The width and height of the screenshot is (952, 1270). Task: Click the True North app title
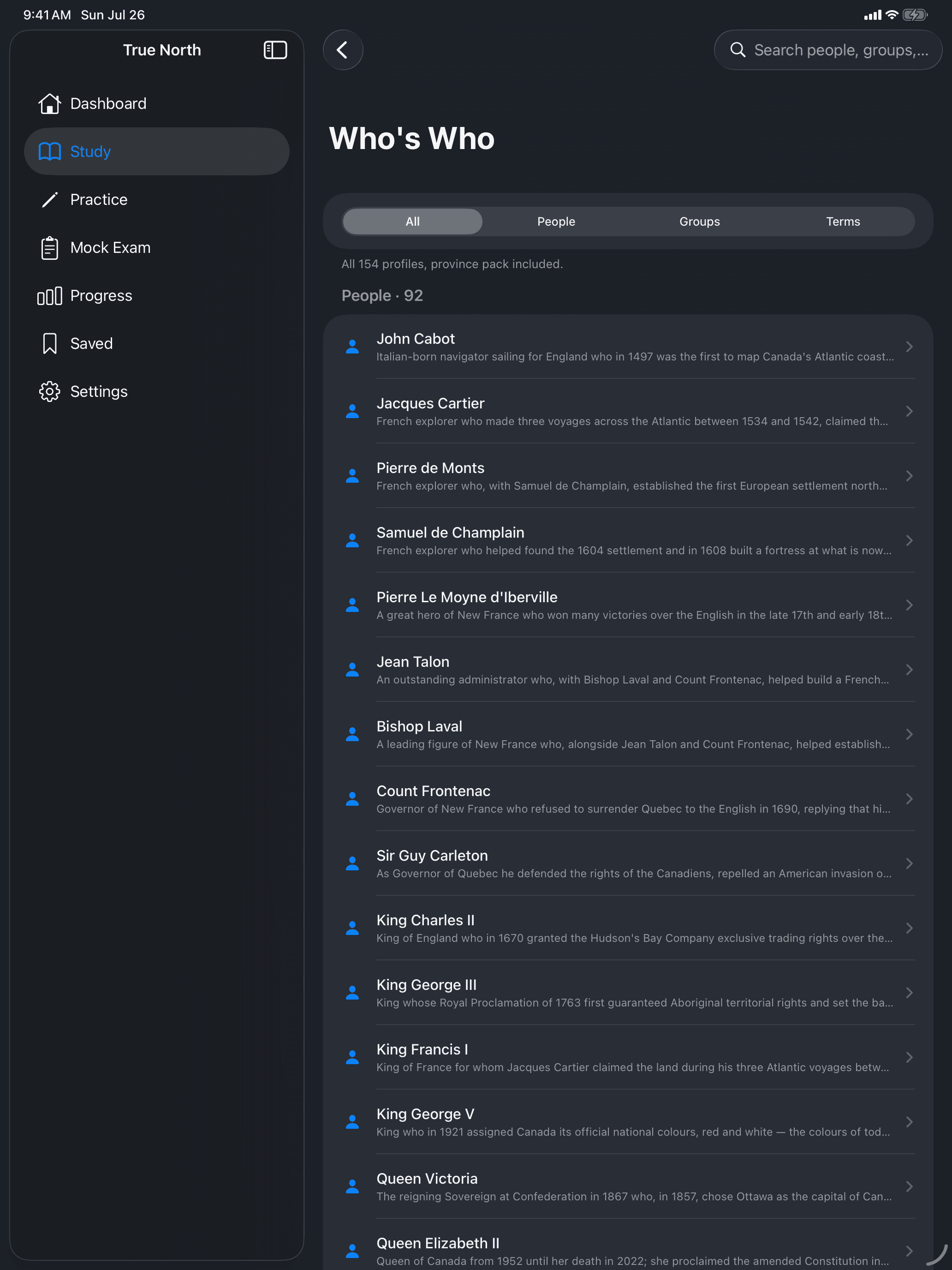click(x=162, y=50)
